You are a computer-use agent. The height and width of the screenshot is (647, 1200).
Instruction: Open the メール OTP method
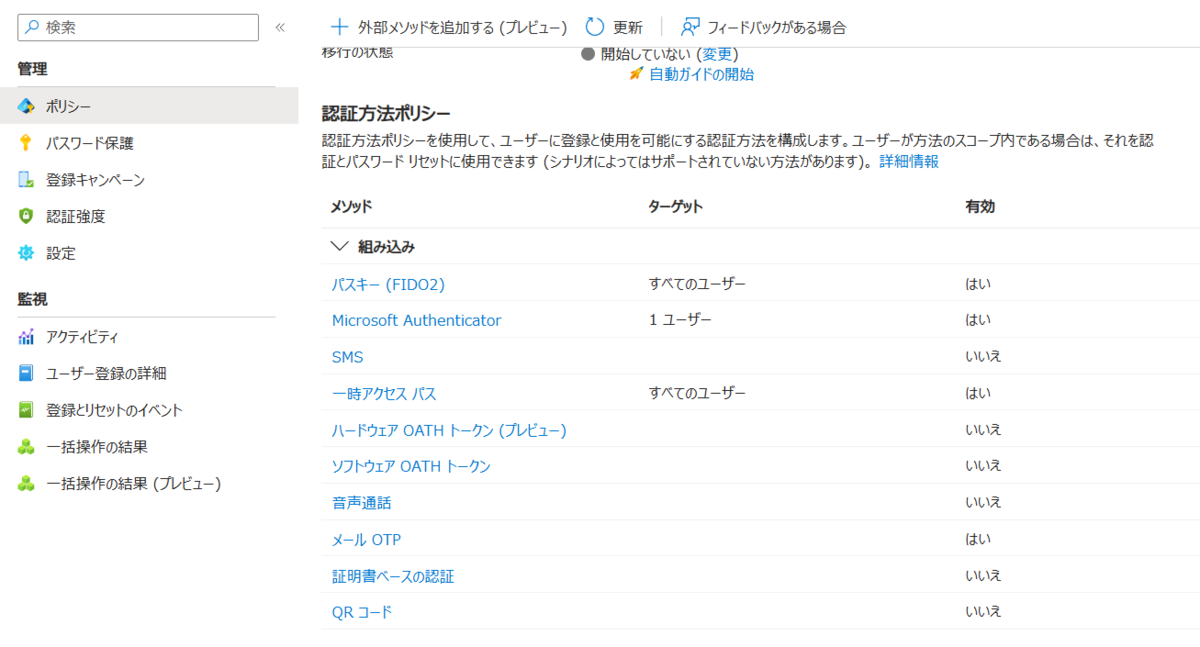pyautogui.click(x=366, y=540)
